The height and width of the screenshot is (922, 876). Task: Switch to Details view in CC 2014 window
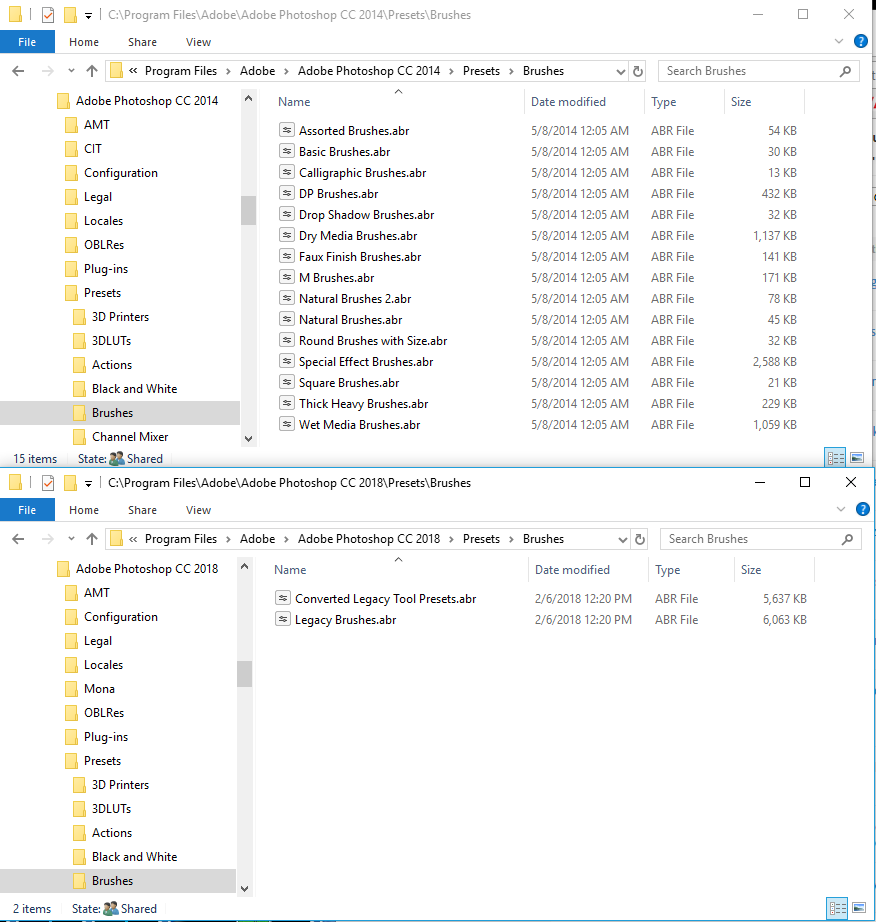(835, 457)
